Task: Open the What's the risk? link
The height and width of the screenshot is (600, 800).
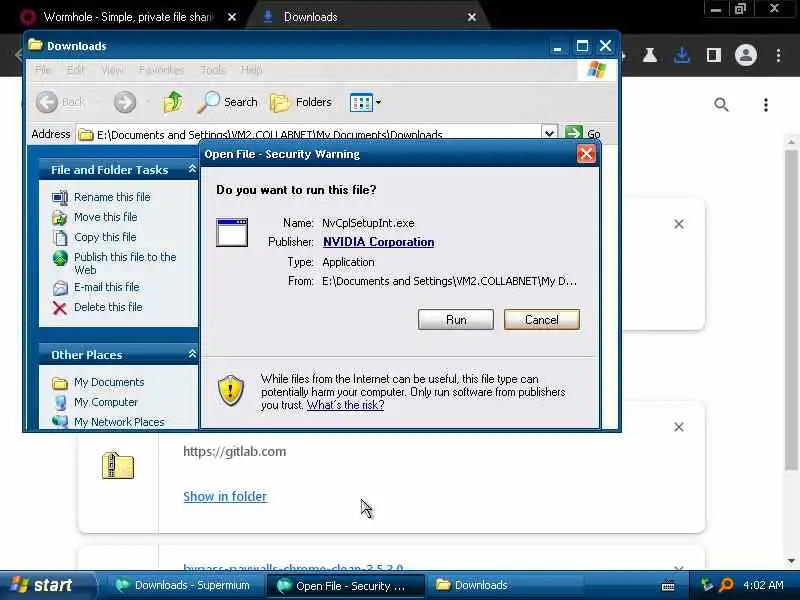Action: tap(345, 405)
